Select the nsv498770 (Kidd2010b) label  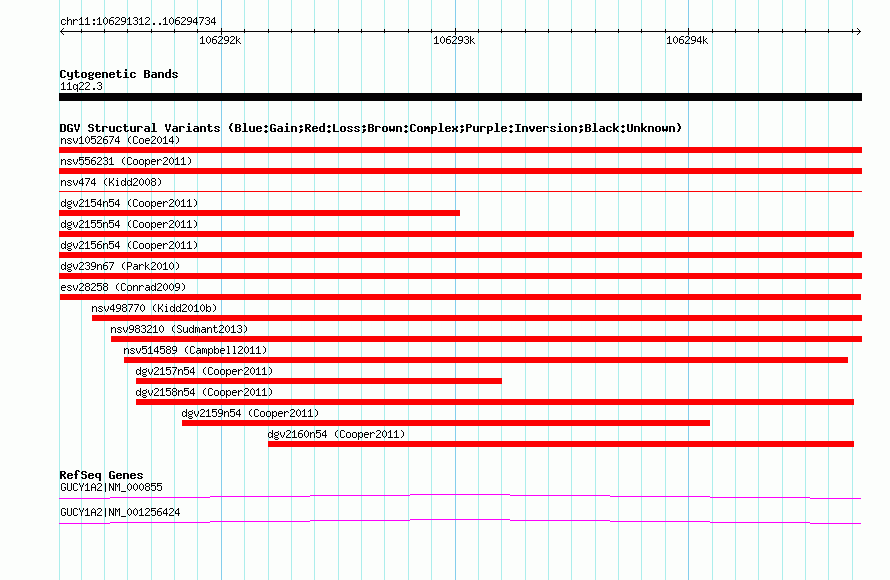(154, 308)
